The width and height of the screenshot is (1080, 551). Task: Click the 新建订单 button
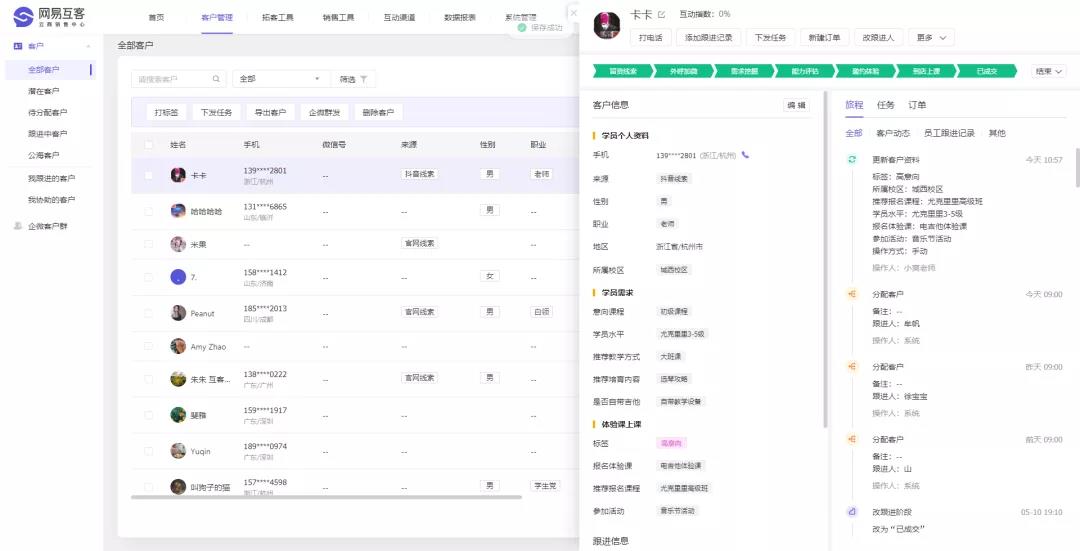[x=824, y=38]
